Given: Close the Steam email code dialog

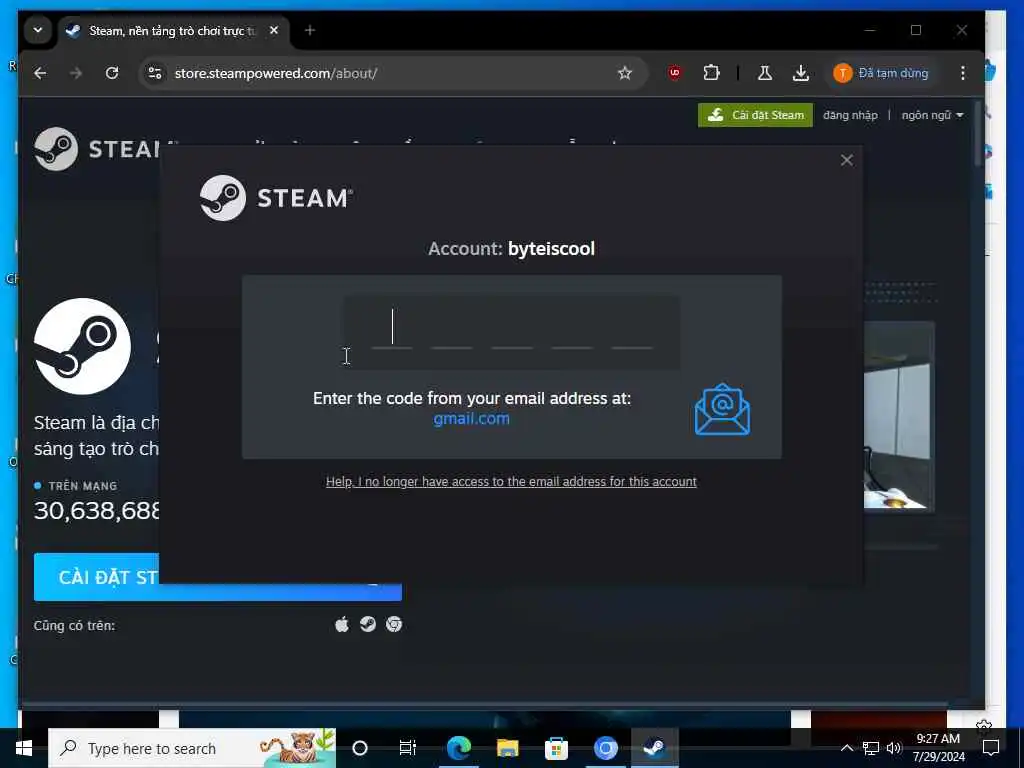Looking at the screenshot, I should 846,160.
